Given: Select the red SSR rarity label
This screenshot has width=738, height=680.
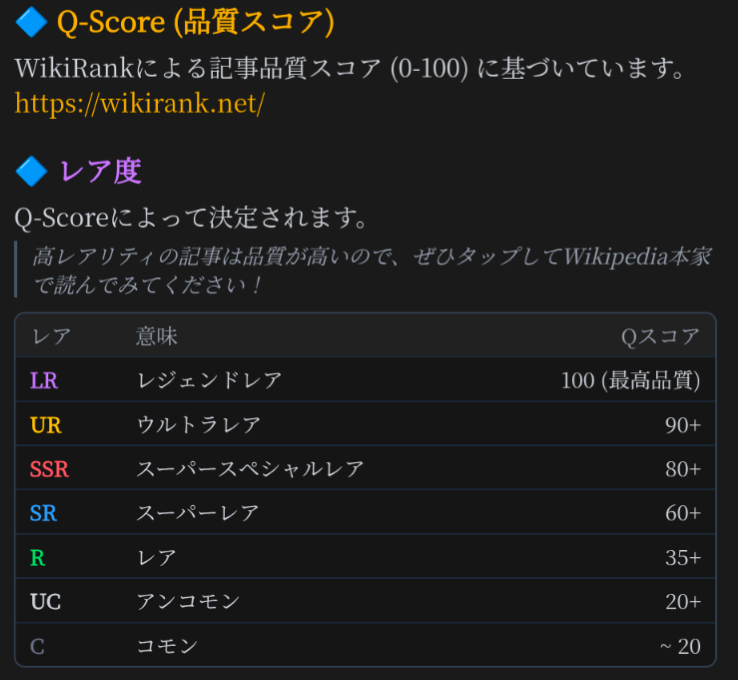Looking at the screenshot, I should pyautogui.click(x=50, y=469).
